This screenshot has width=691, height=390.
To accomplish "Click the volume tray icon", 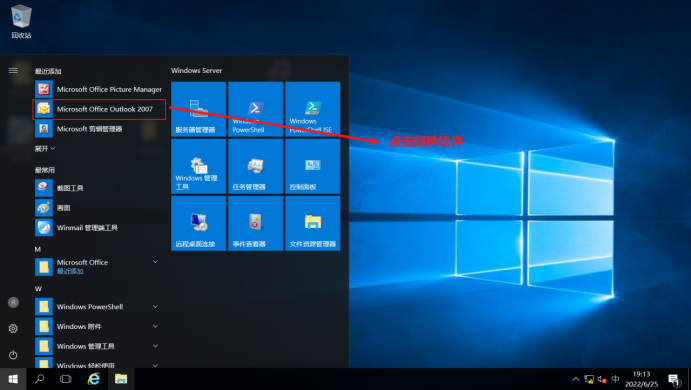I will point(602,379).
